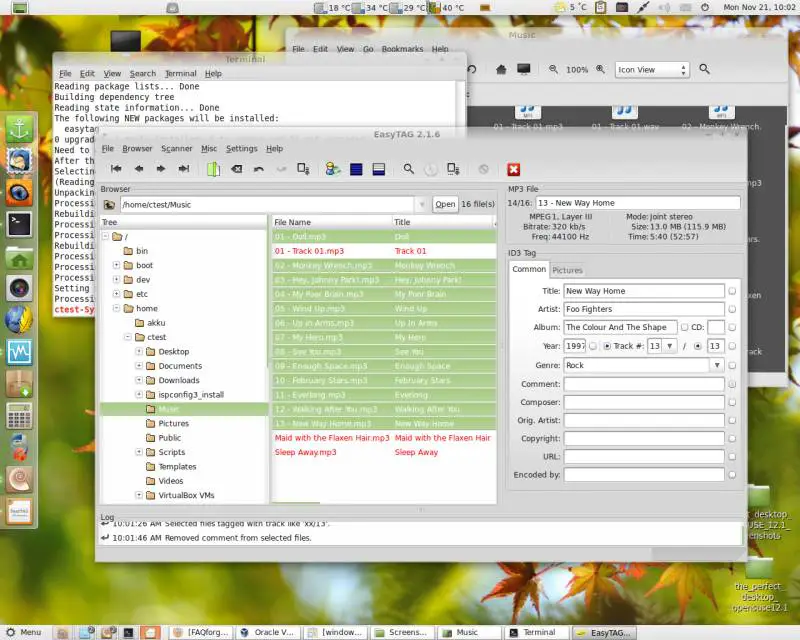The image size is (800, 640).
Task: Click the apply-to-all button beside Composer
Action: 732,403
